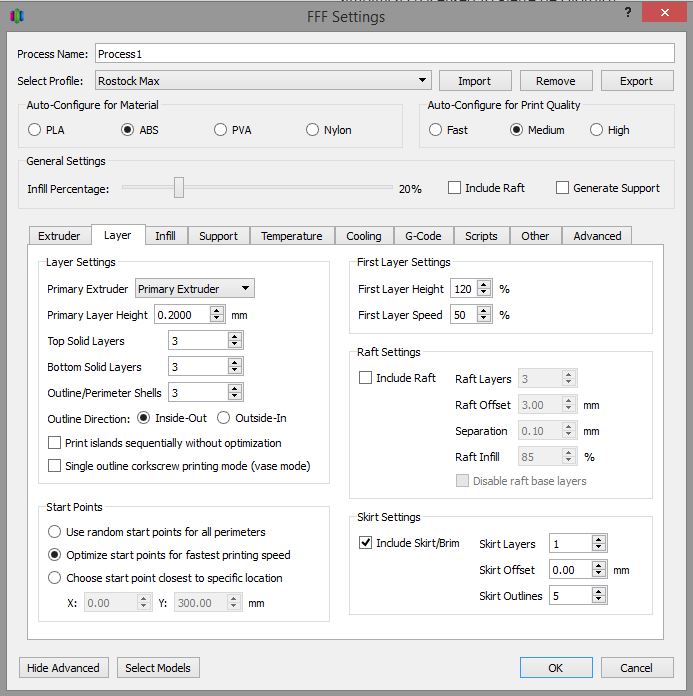Uncheck the Include Skirt/Brim checkbox

(366, 543)
